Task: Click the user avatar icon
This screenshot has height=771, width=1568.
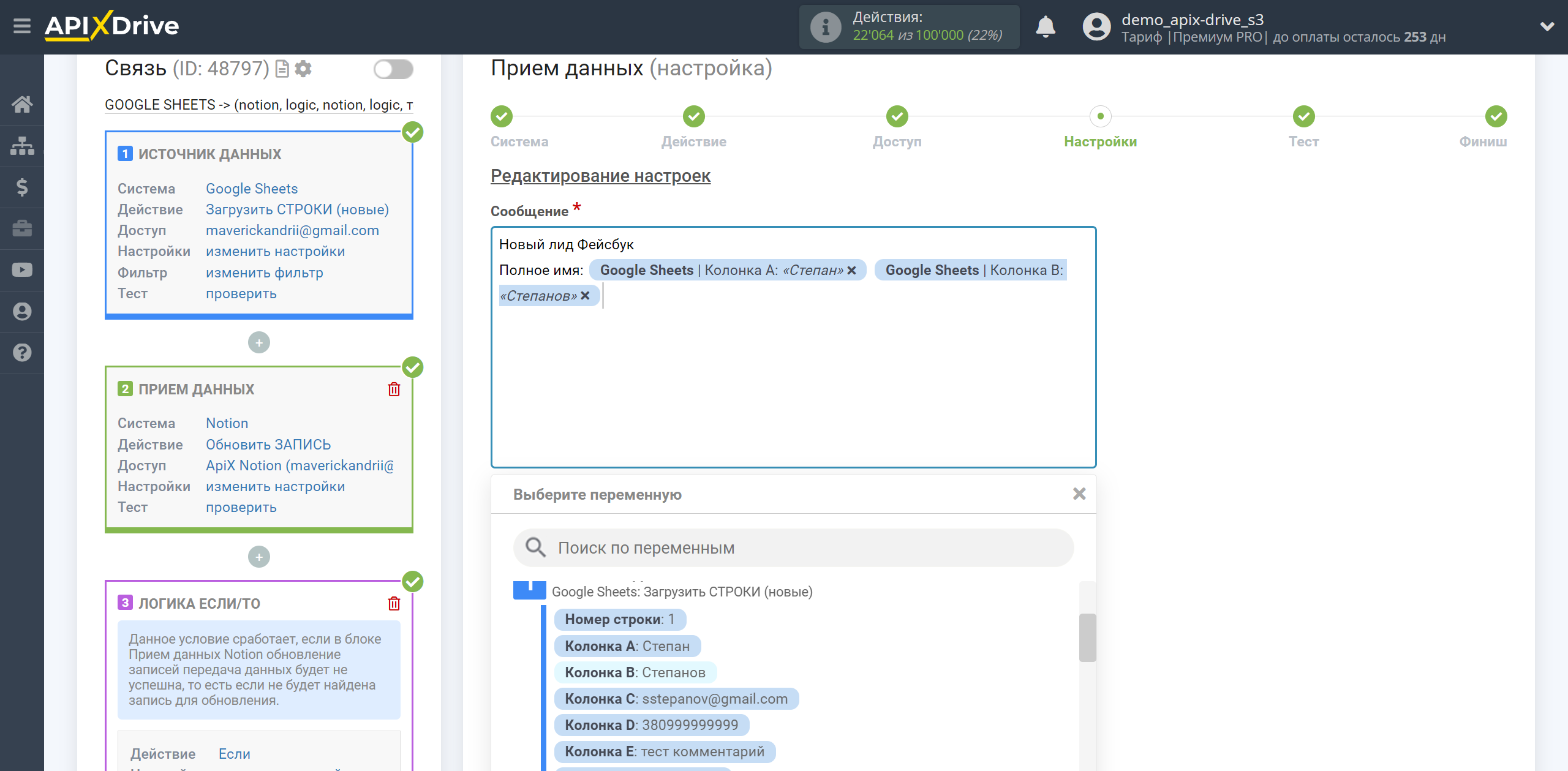Action: click(1096, 27)
